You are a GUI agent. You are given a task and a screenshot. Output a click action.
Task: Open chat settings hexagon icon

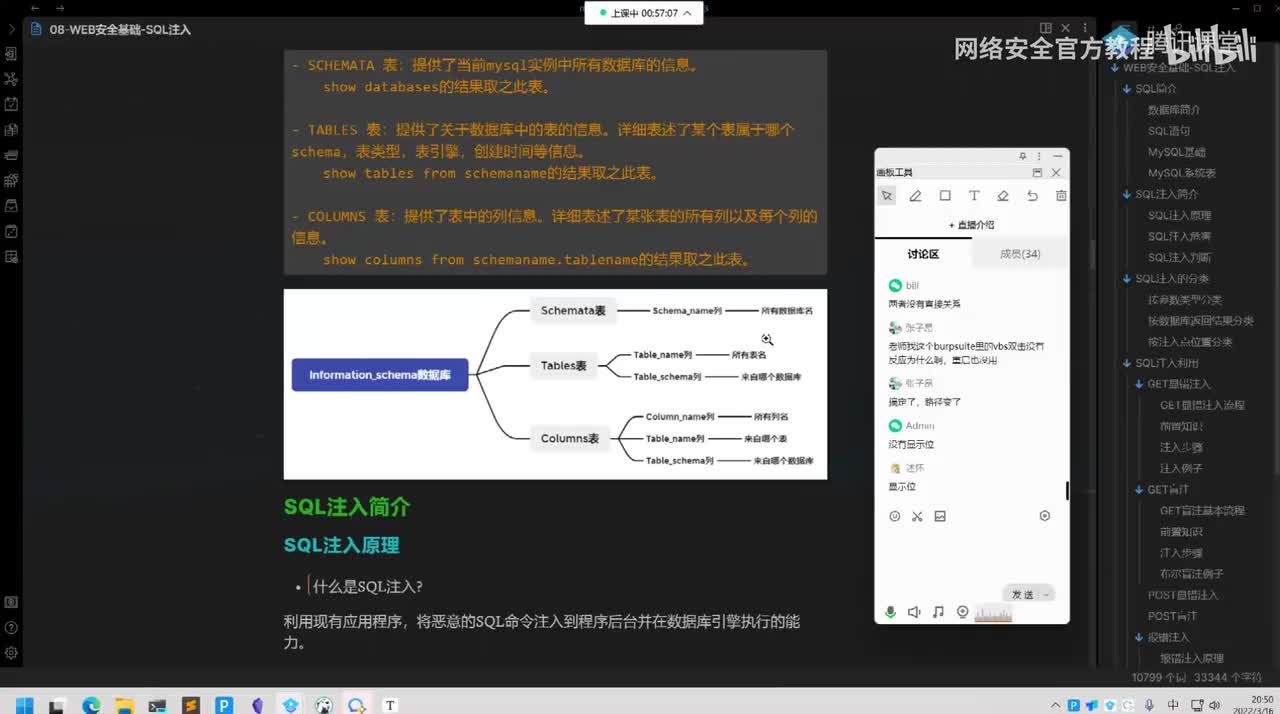[x=1045, y=516]
